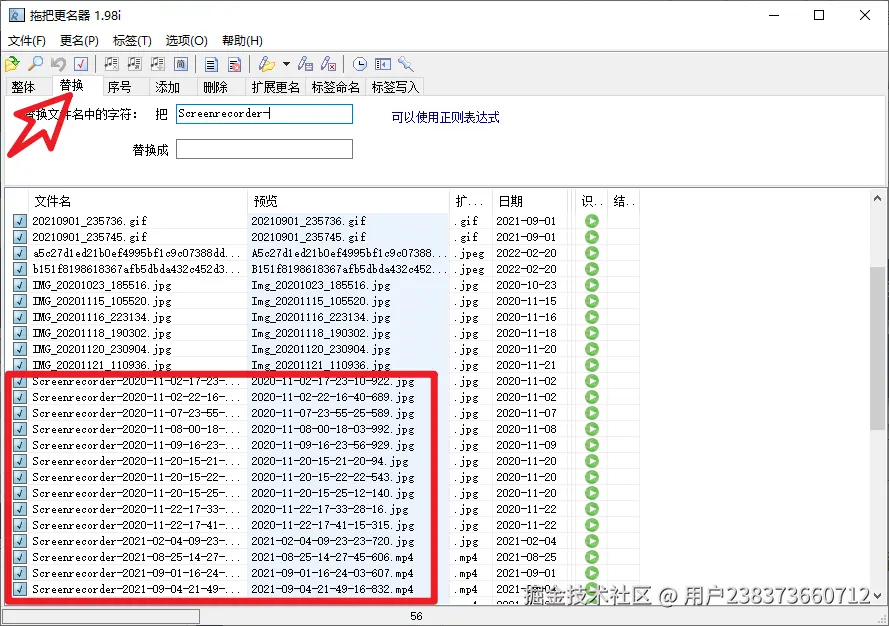The image size is (889, 626).
Task: Switch to the 扩展更名 tab
Action: 276,87
